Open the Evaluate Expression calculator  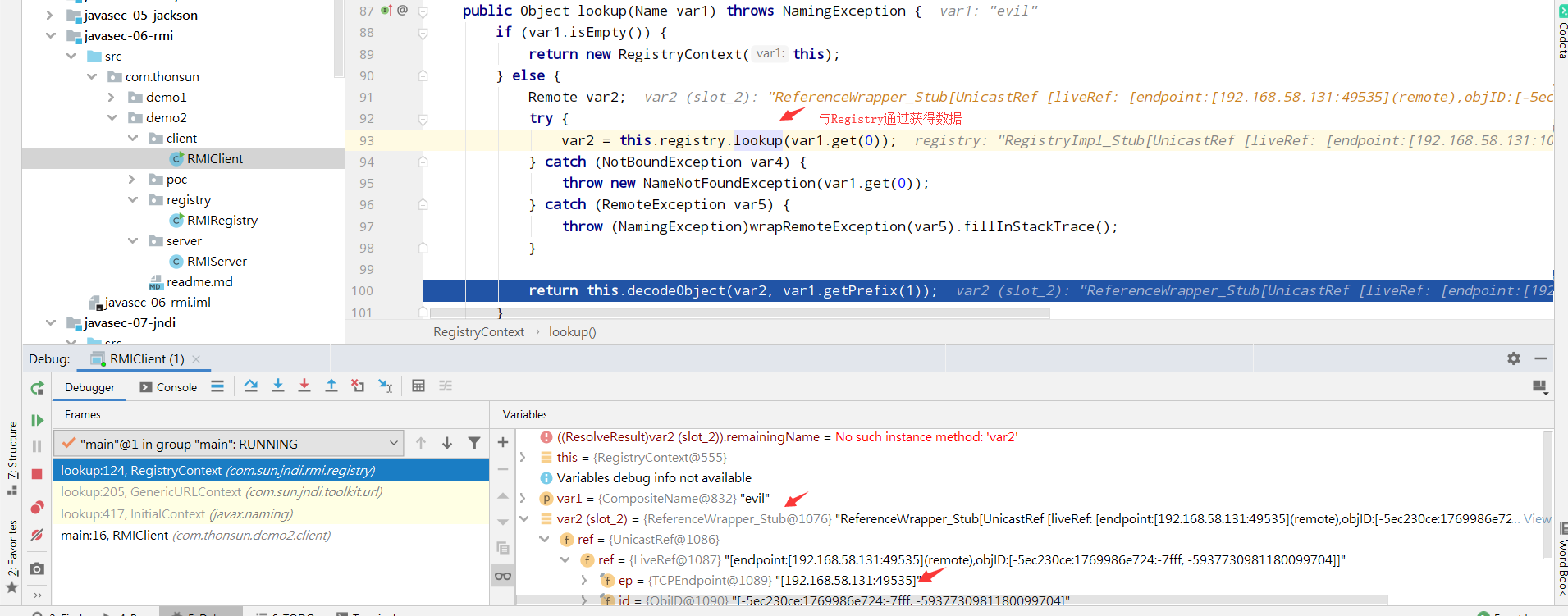418,386
